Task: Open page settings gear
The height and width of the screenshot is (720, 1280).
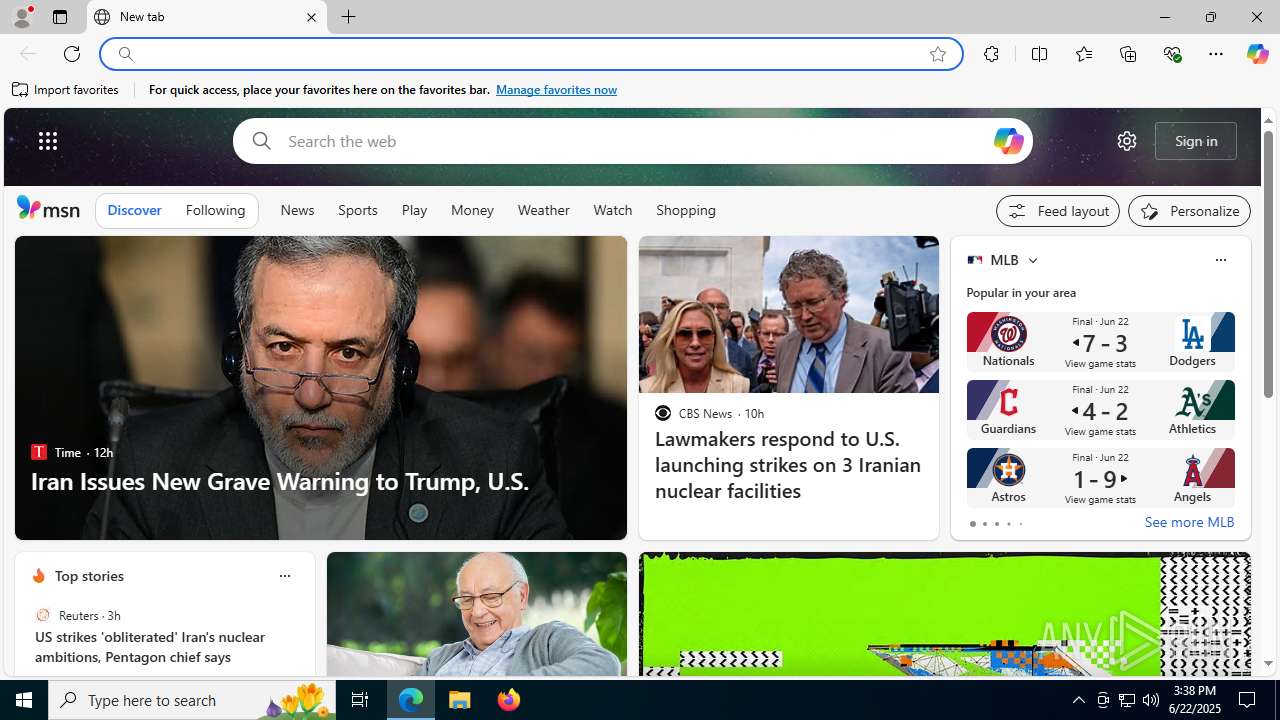Action: (1126, 141)
